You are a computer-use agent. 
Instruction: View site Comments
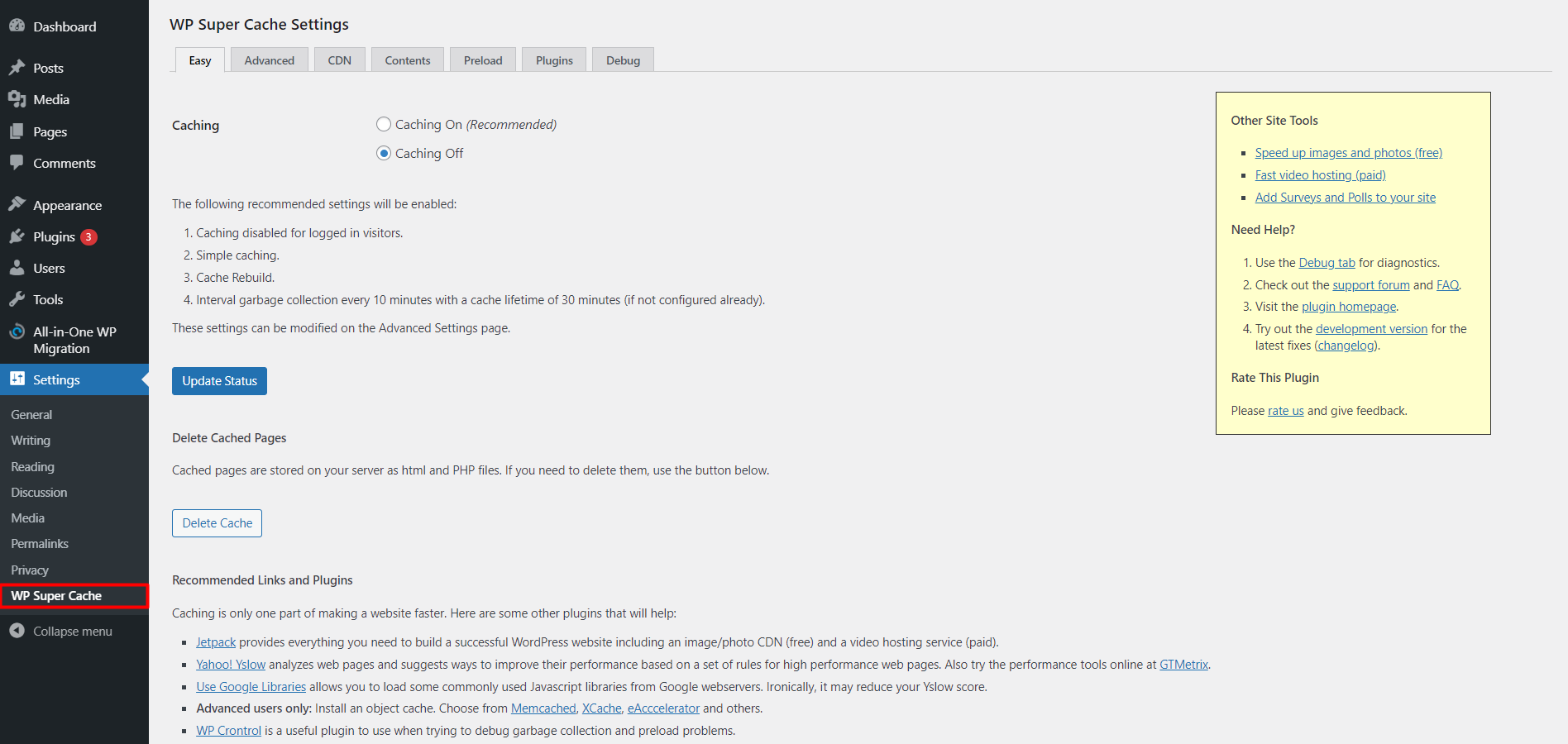click(64, 163)
